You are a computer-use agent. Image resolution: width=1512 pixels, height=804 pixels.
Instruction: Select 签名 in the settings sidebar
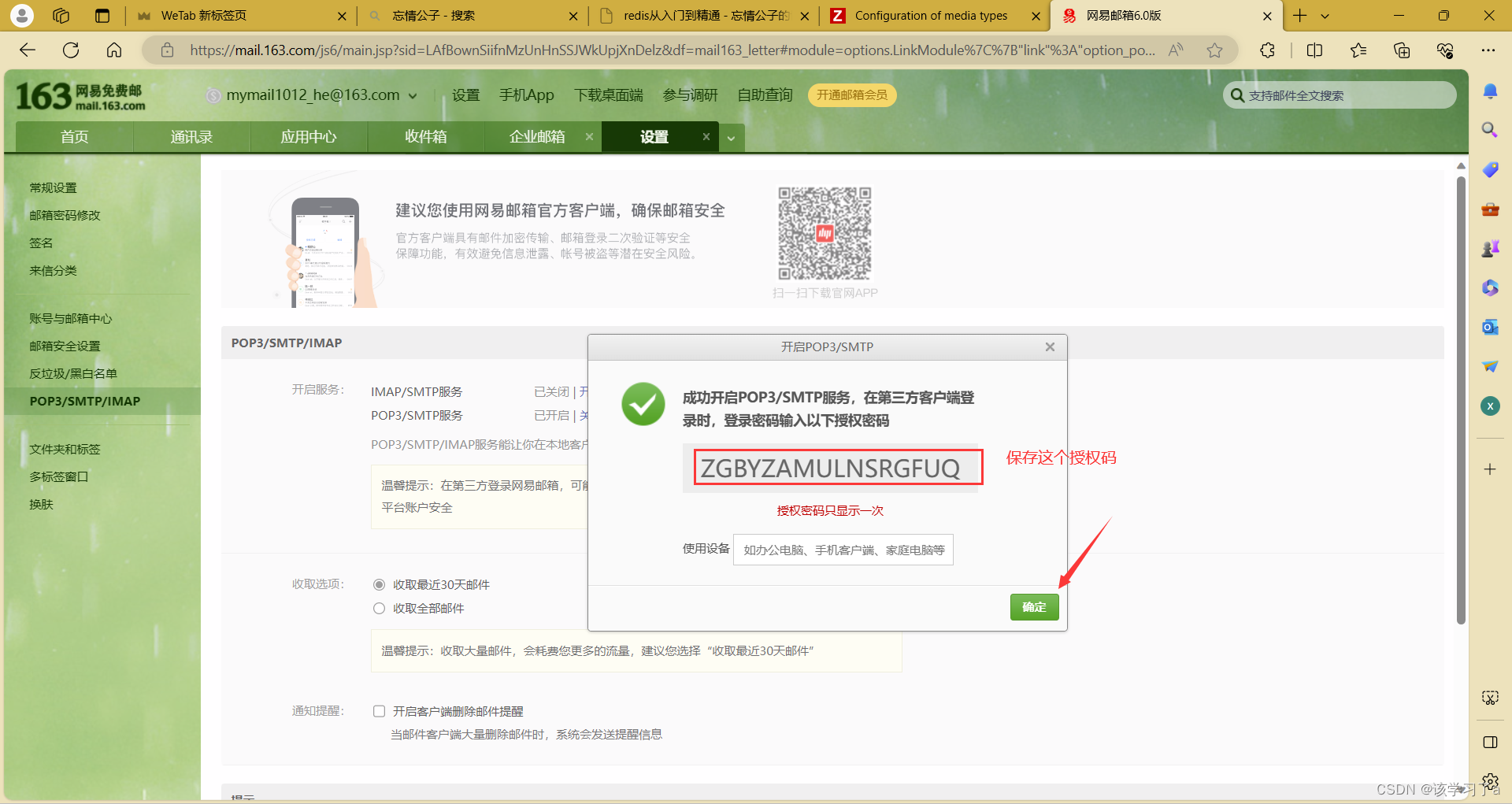(x=41, y=243)
